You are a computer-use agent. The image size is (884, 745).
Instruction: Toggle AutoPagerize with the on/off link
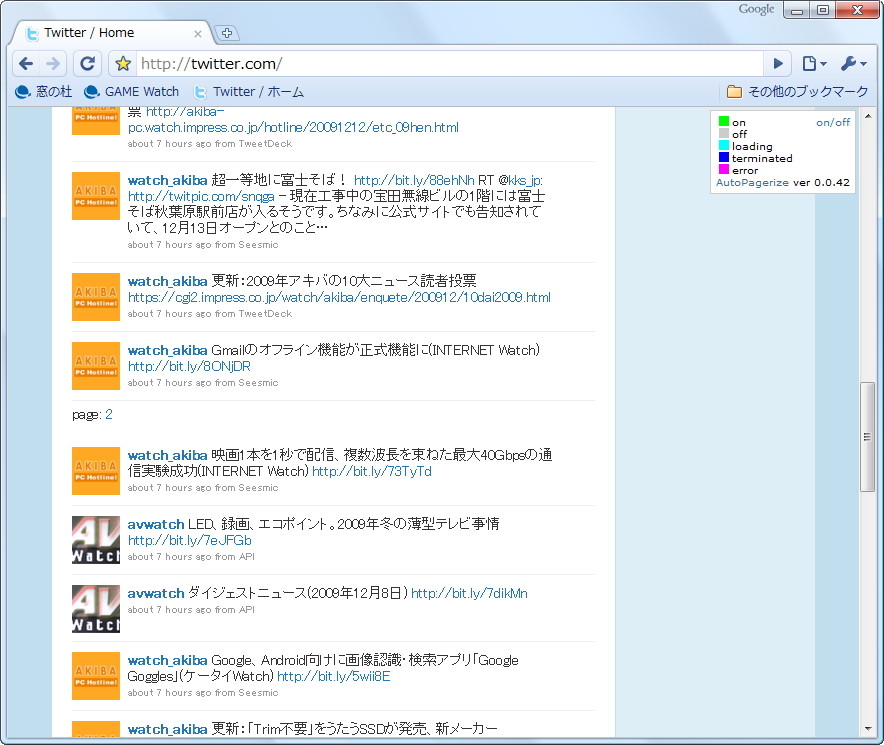click(833, 122)
